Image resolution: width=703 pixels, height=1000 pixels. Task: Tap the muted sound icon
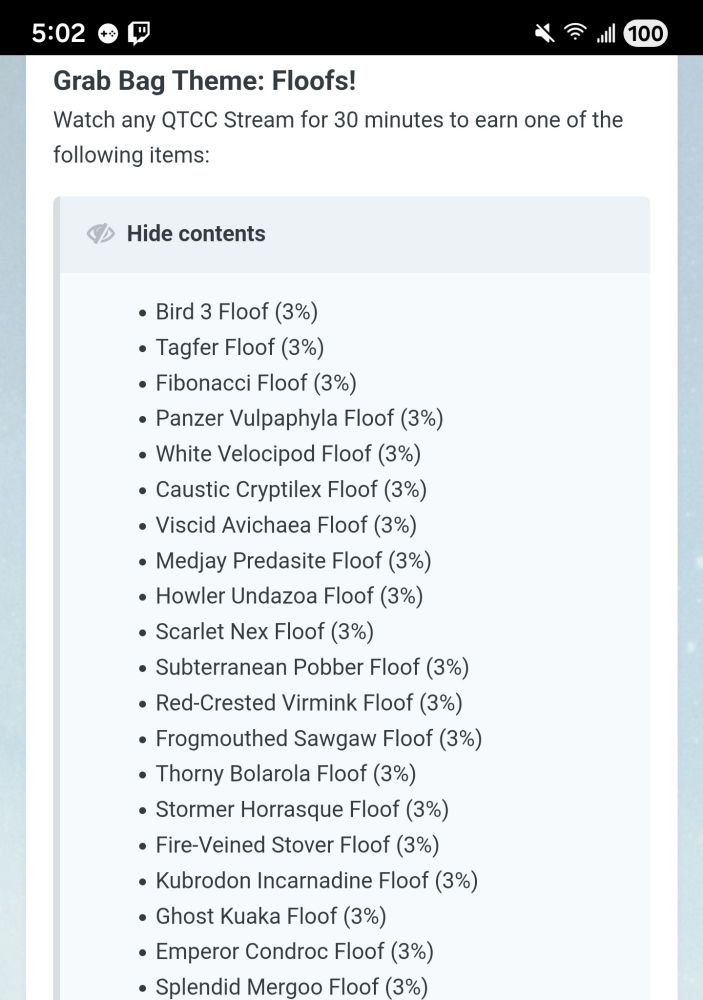(544, 33)
